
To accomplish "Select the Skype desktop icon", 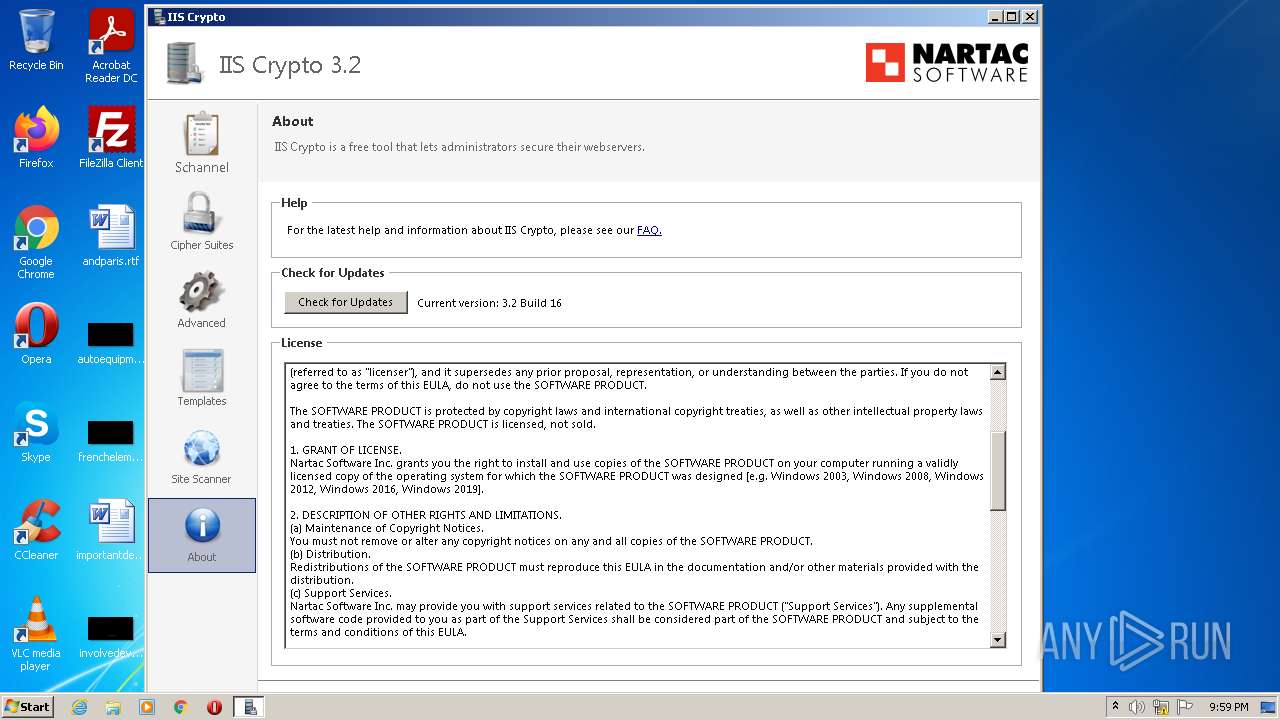I will point(36,431).
